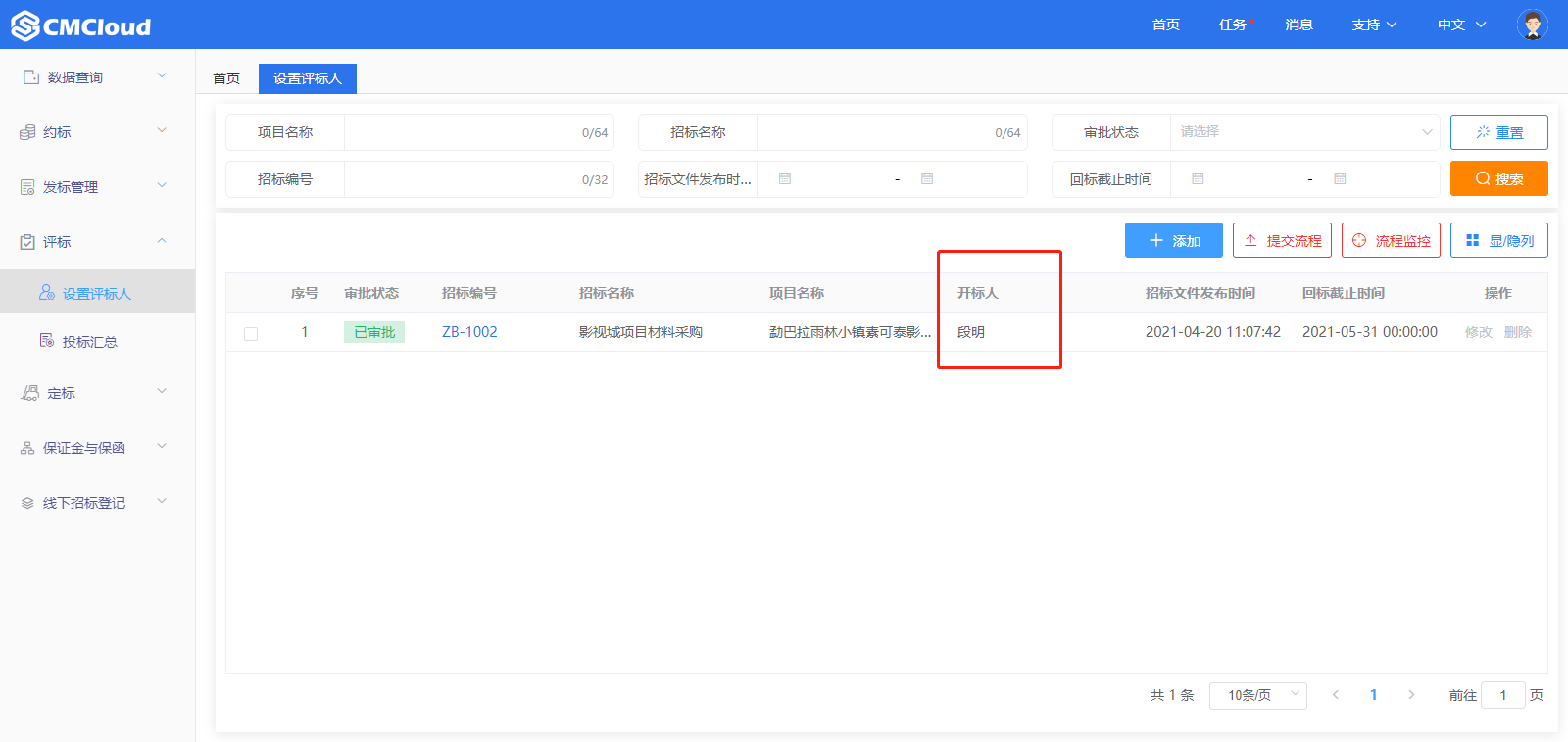
Task: Open the 10条/页 page size dropdown
Action: [1258, 695]
